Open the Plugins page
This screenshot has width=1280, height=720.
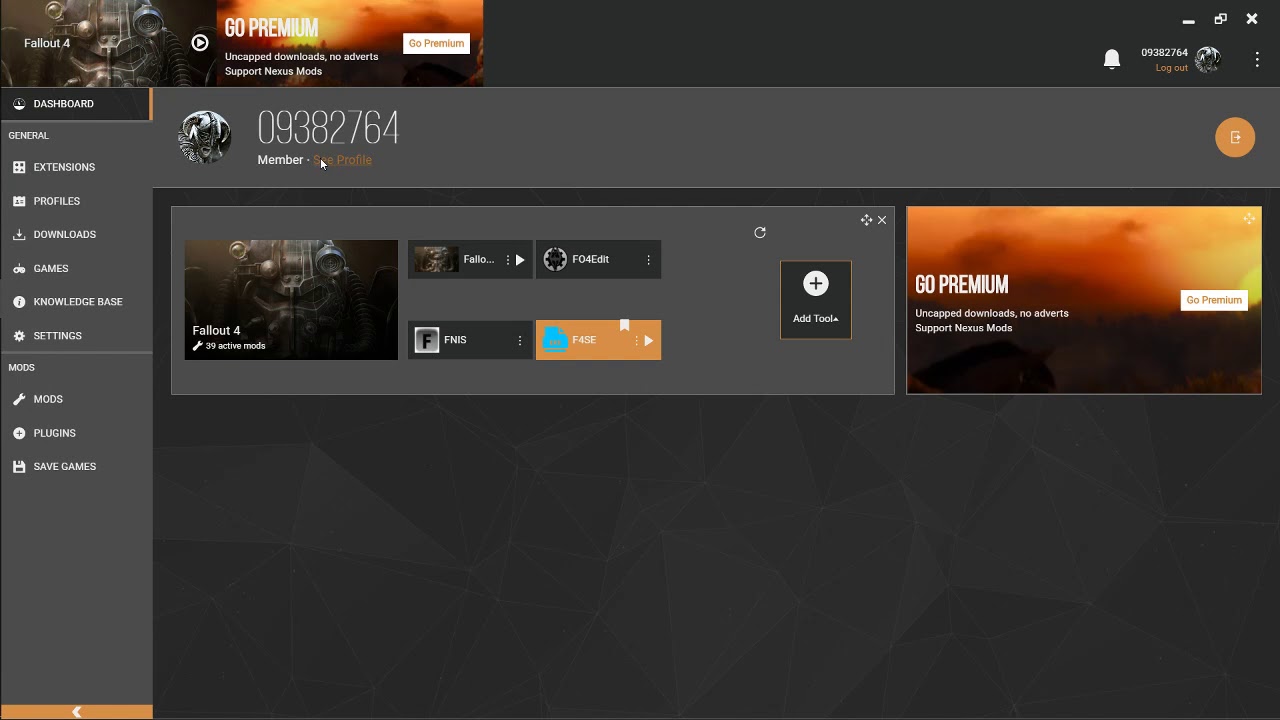[x=75, y=433]
